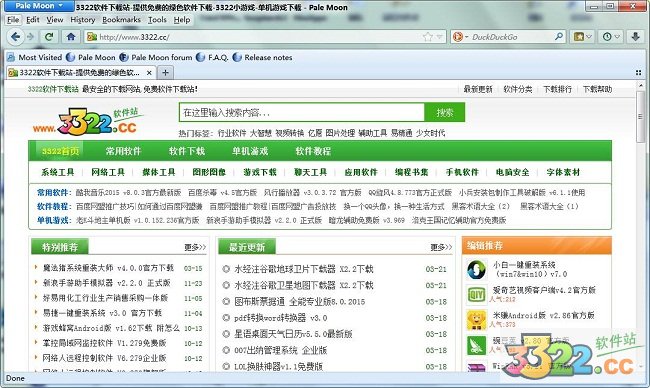Open the 系统工具 category
This screenshot has width=650, height=388.
(58, 172)
